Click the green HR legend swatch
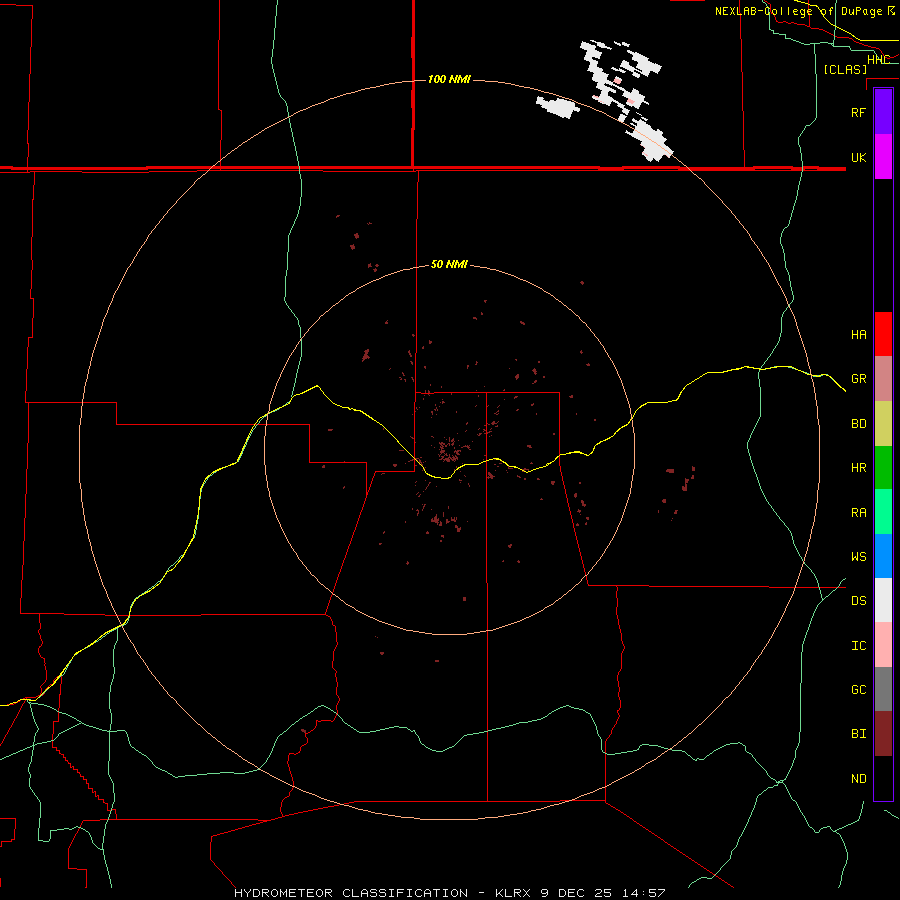Viewport: 900px width, 900px height. tap(883, 468)
